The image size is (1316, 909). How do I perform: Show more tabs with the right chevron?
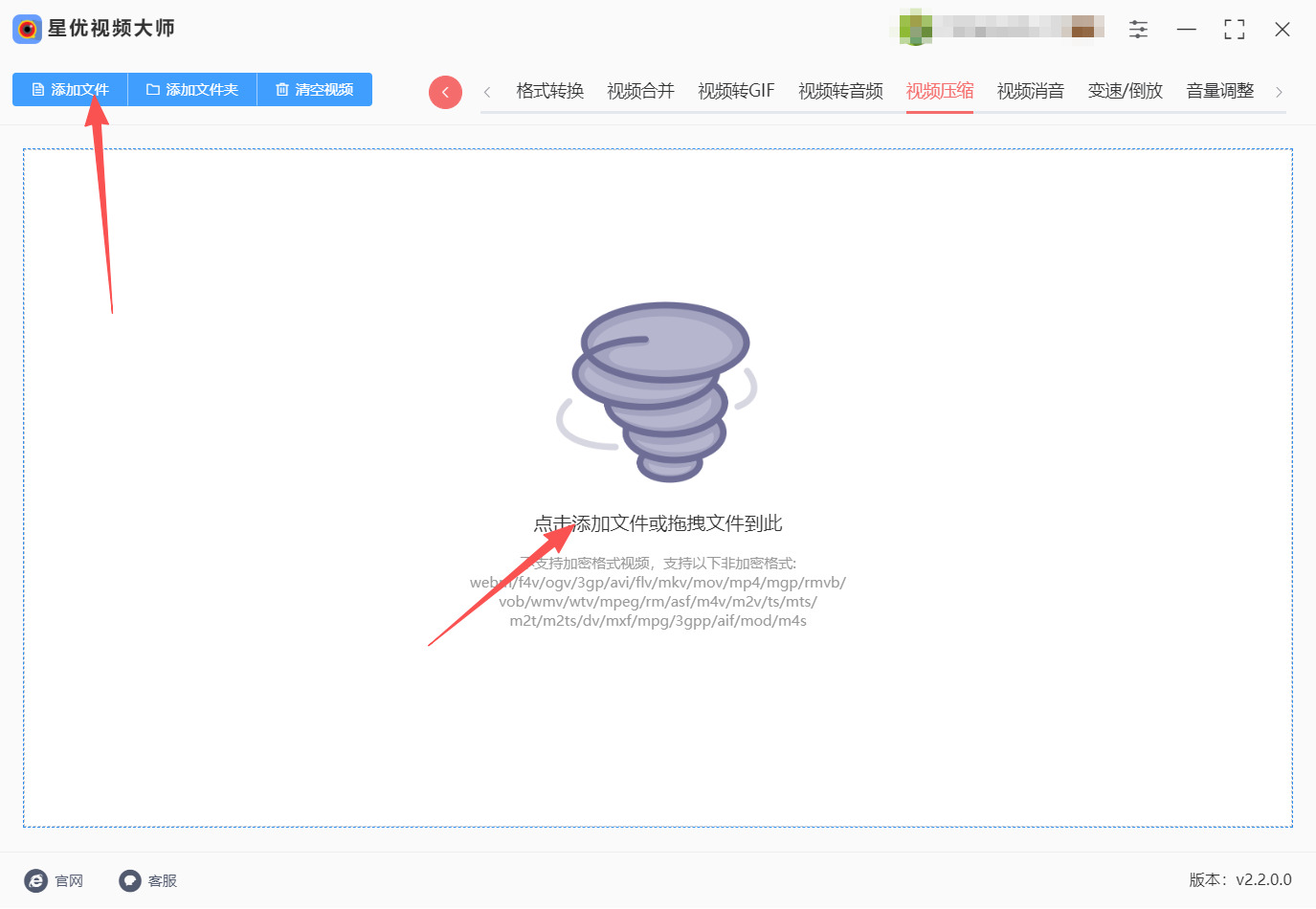click(1279, 92)
